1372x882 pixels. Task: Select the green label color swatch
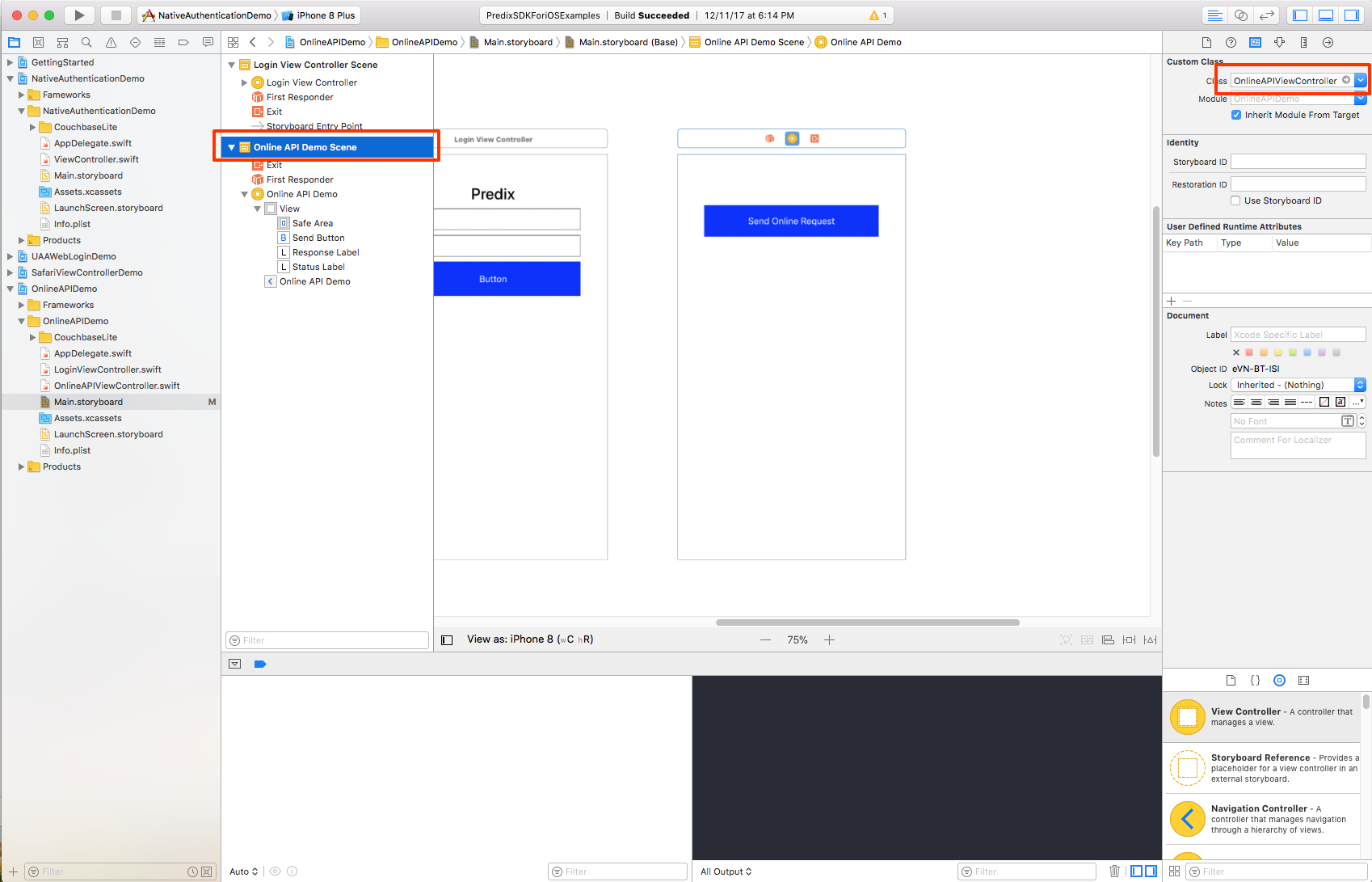1292,352
